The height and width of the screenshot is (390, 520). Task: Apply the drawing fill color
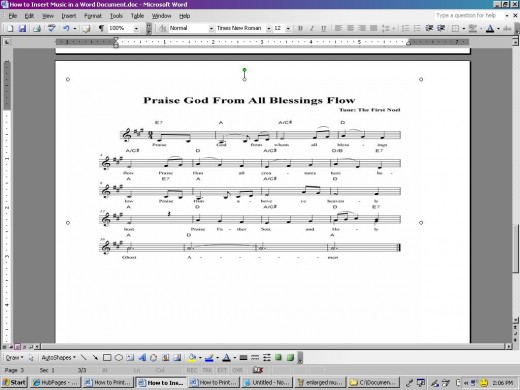192,357
